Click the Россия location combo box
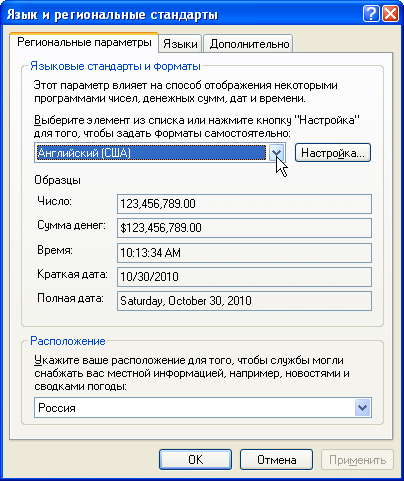 point(203,407)
